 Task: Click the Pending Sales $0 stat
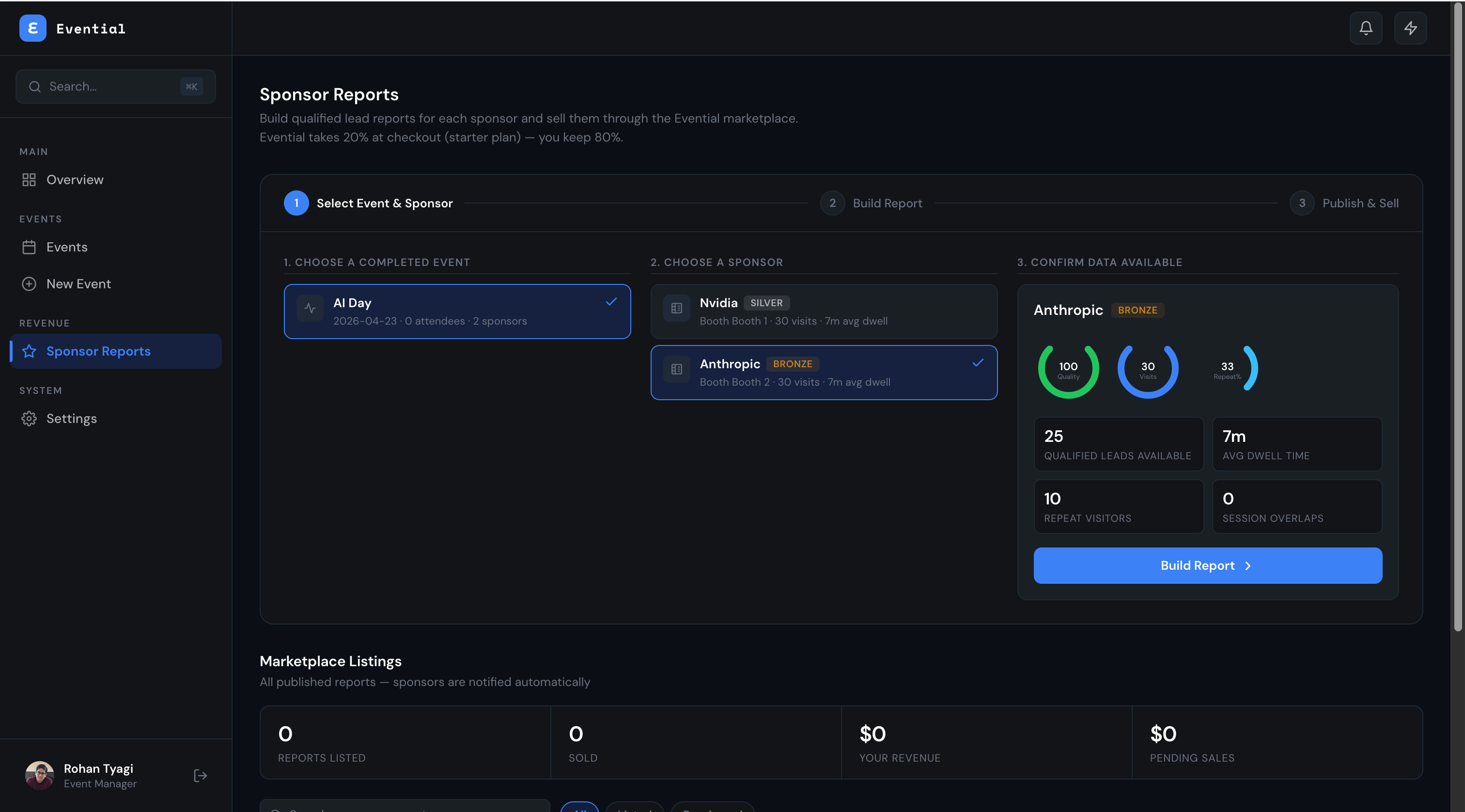pyautogui.click(x=1278, y=743)
